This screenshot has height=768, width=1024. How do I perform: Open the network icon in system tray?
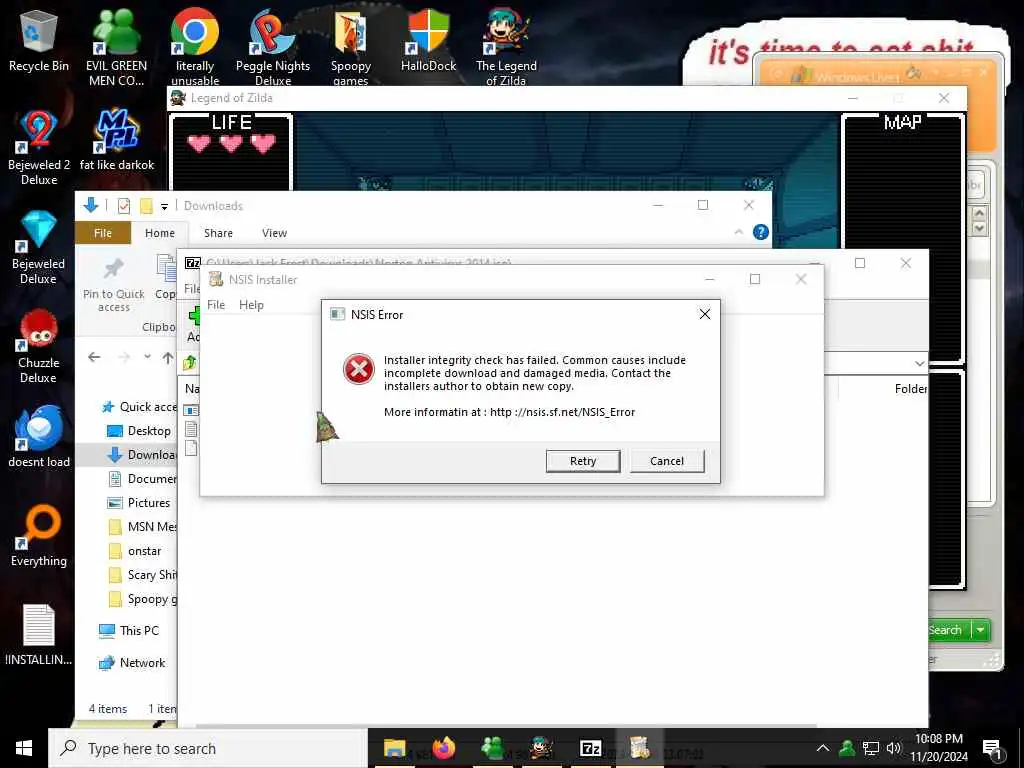pos(871,748)
